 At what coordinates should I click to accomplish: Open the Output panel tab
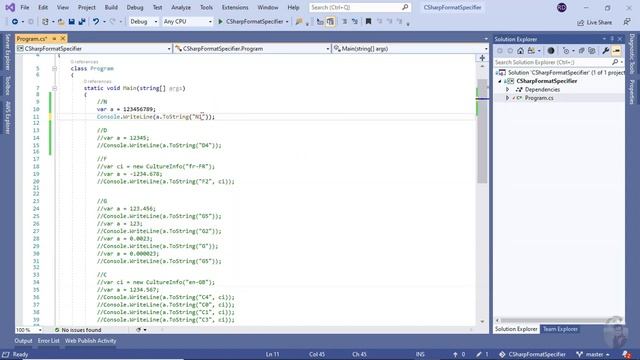(x=23, y=341)
